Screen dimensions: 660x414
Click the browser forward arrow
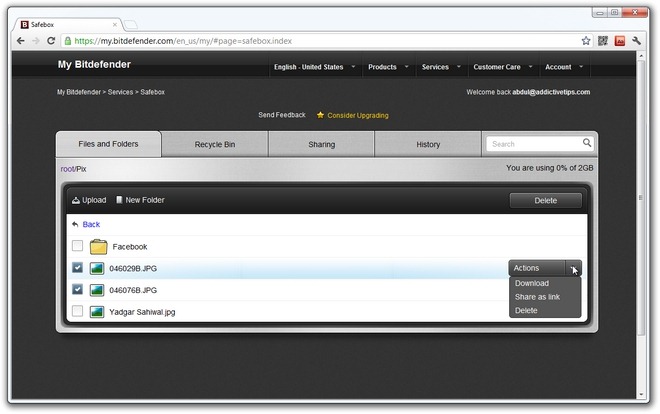pyautogui.click(x=36, y=41)
